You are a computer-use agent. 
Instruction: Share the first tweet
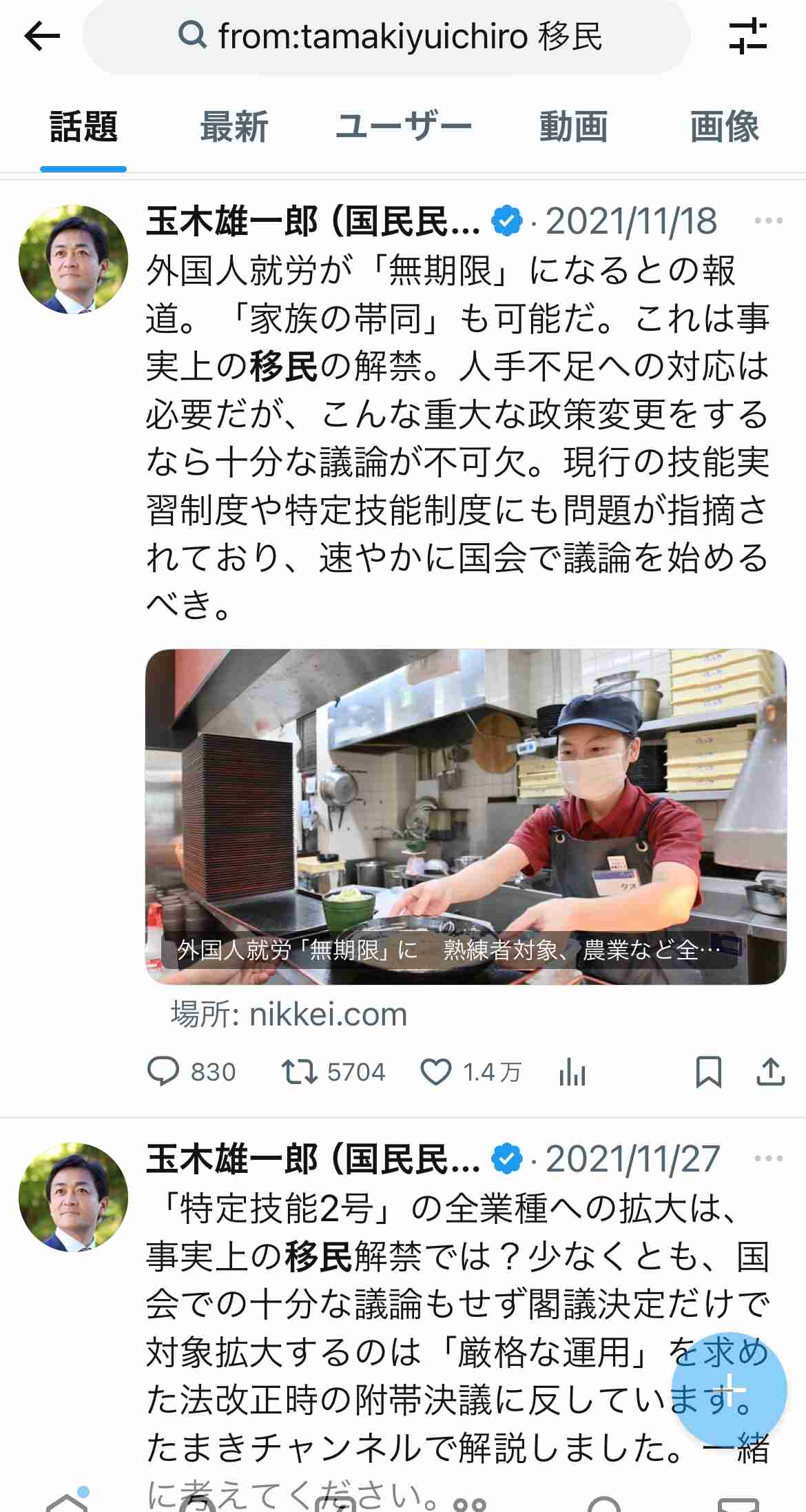770,1072
